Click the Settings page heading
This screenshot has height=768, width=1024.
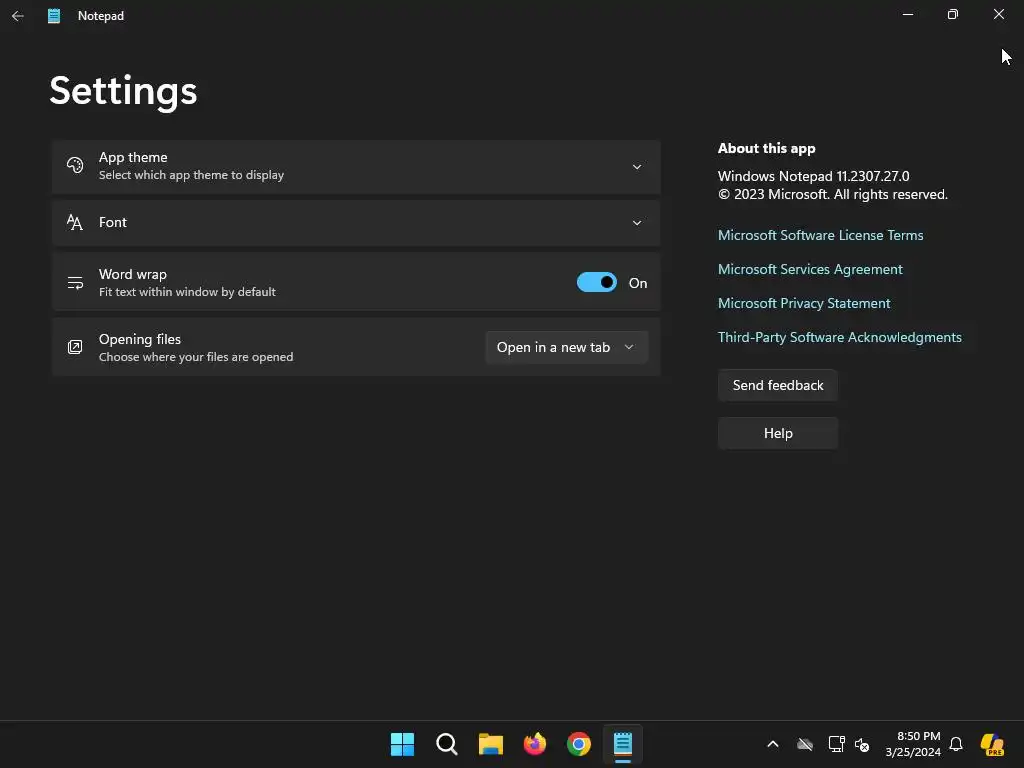tap(123, 91)
